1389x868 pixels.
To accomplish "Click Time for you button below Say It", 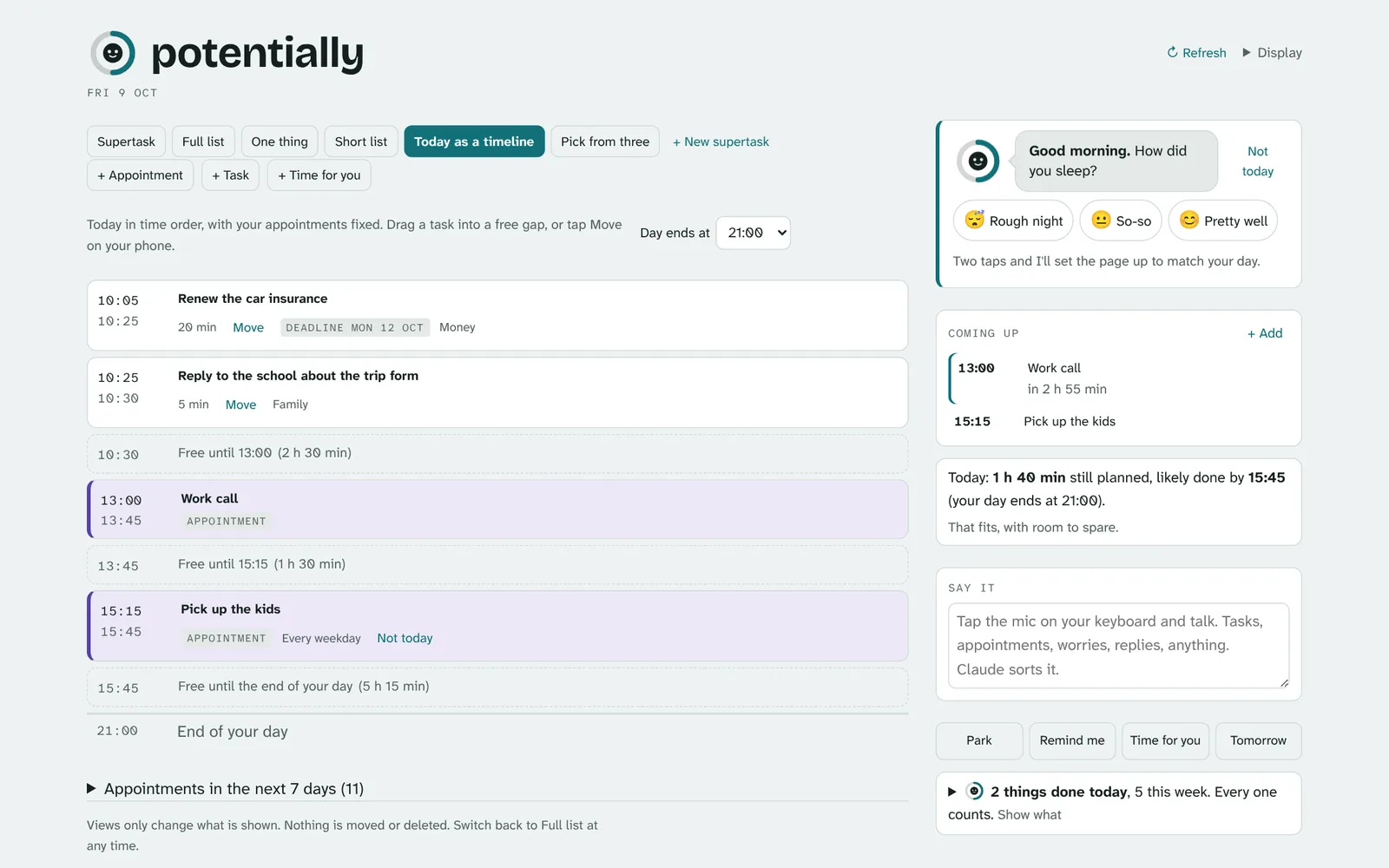I will point(1165,740).
